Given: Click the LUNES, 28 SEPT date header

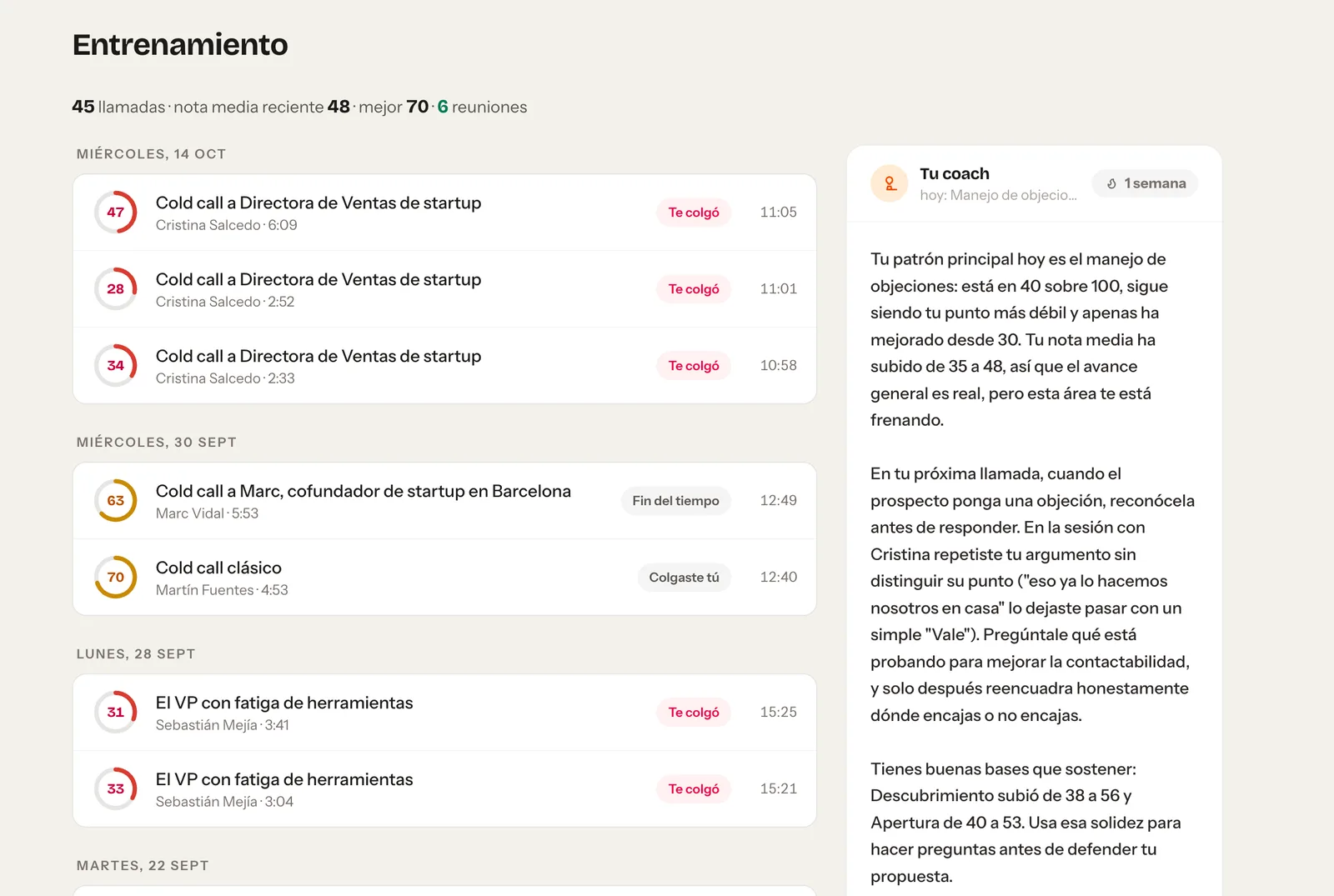Looking at the screenshot, I should (136, 654).
